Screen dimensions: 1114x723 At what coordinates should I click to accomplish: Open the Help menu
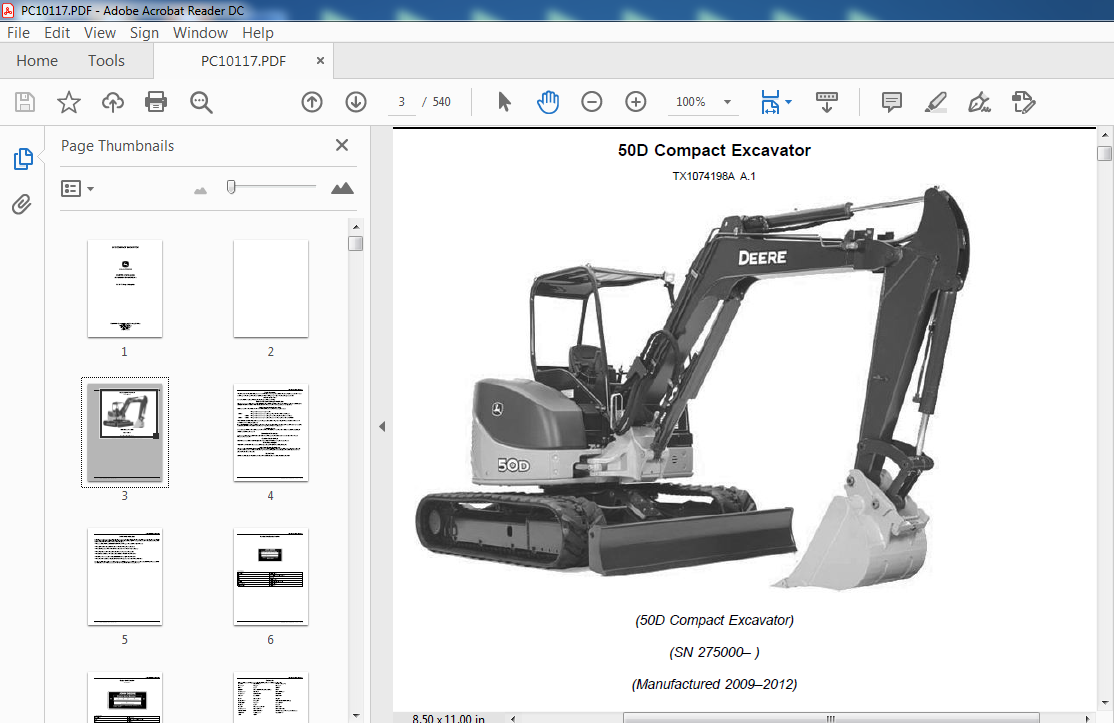(257, 33)
